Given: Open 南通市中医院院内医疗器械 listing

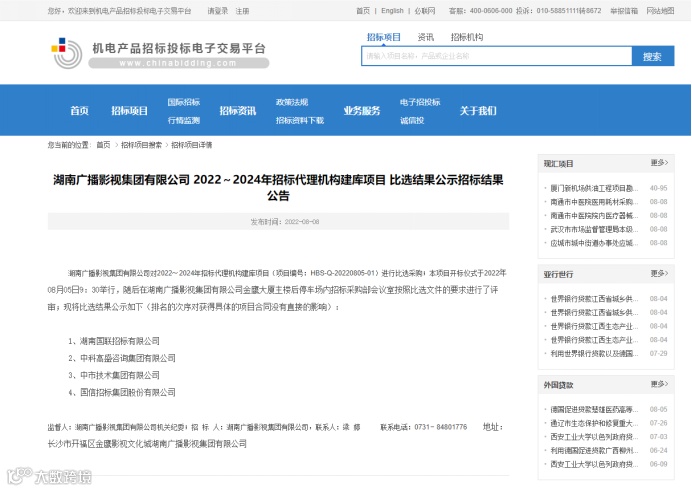Looking at the screenshot, I should point(594,215).
